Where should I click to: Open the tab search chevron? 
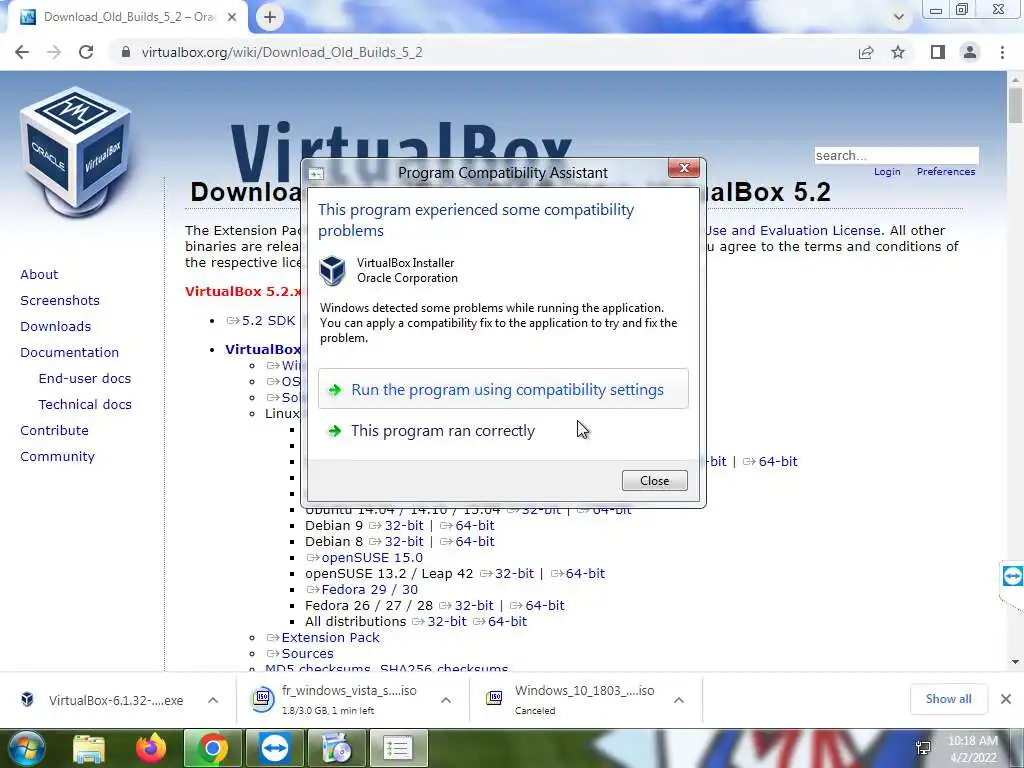point(899,17)
